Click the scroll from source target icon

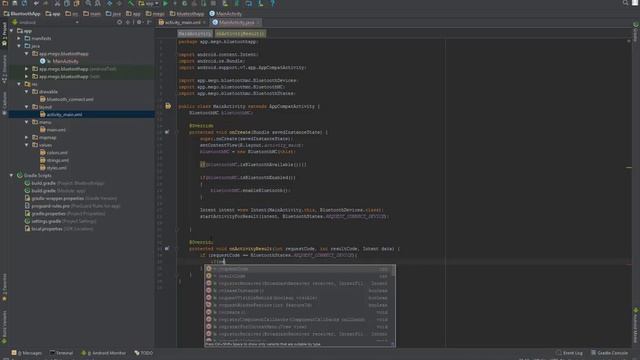click(119, 22)
